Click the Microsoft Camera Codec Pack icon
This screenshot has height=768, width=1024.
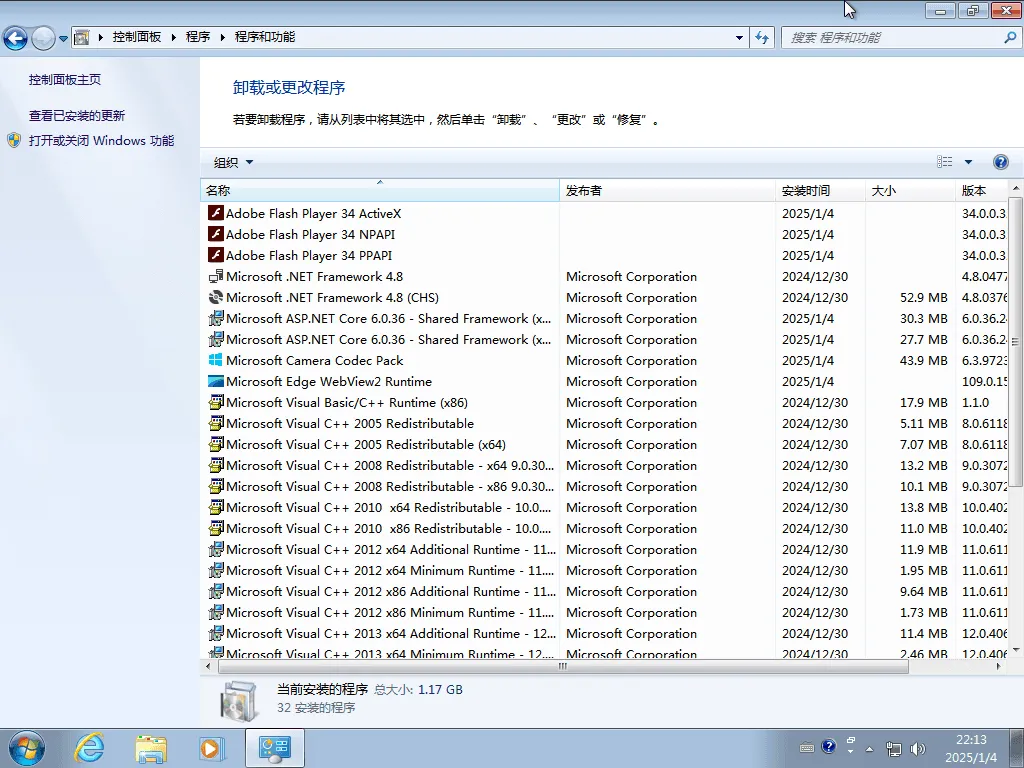(x=216, y=360)
